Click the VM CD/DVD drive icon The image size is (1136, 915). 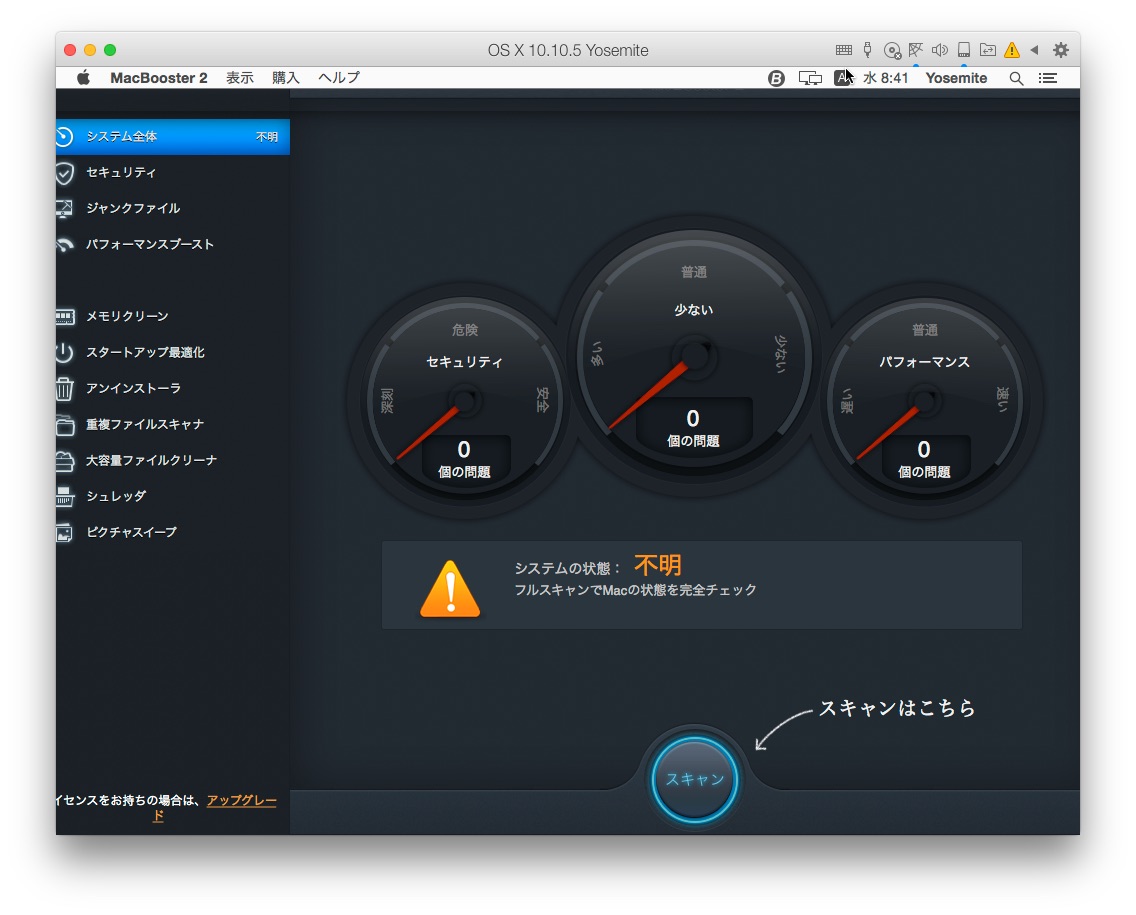(892, 50)
